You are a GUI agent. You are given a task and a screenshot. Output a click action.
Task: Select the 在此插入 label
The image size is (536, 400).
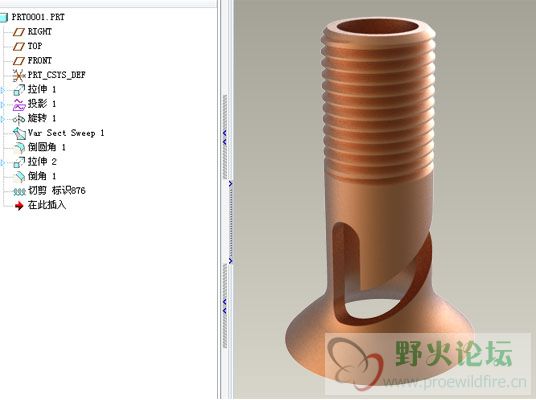(x=47, y=205)
